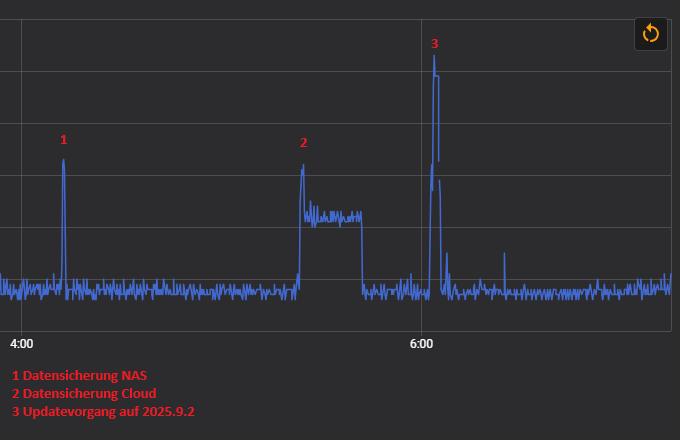Click the top of the first spike labeled 1
This screenshot has width=680, height=440.
(x=63, y=161)
